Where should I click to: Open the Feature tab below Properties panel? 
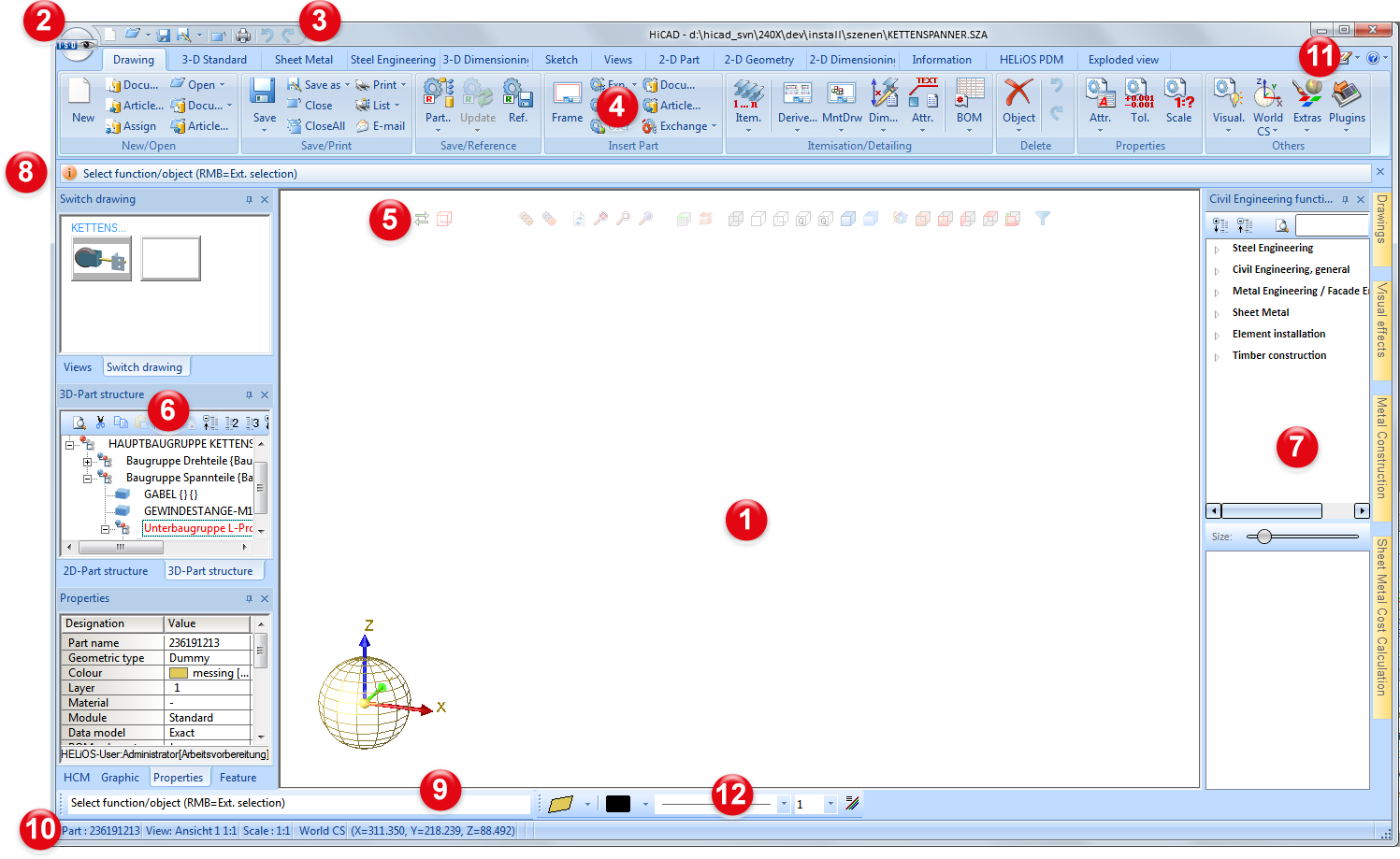click(x=238, y=778)
